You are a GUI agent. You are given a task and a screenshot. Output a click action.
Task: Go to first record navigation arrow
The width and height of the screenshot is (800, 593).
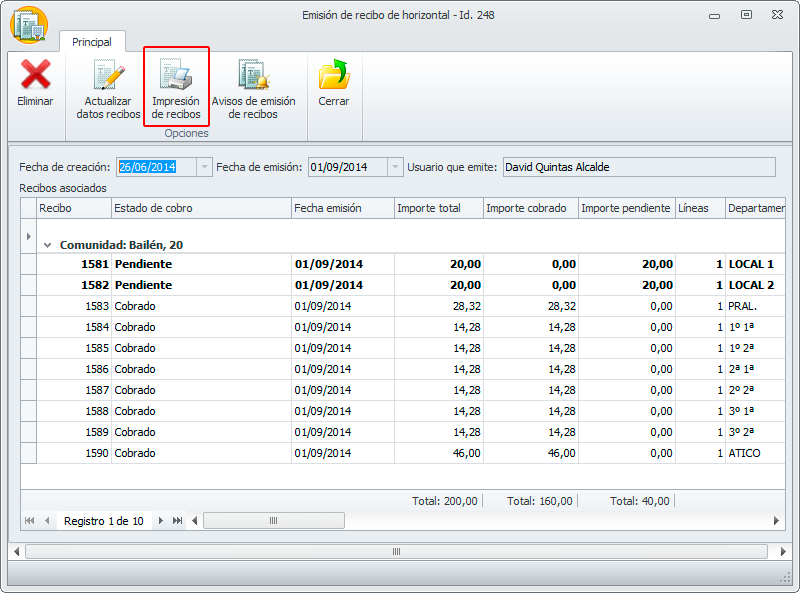[29, 521]
